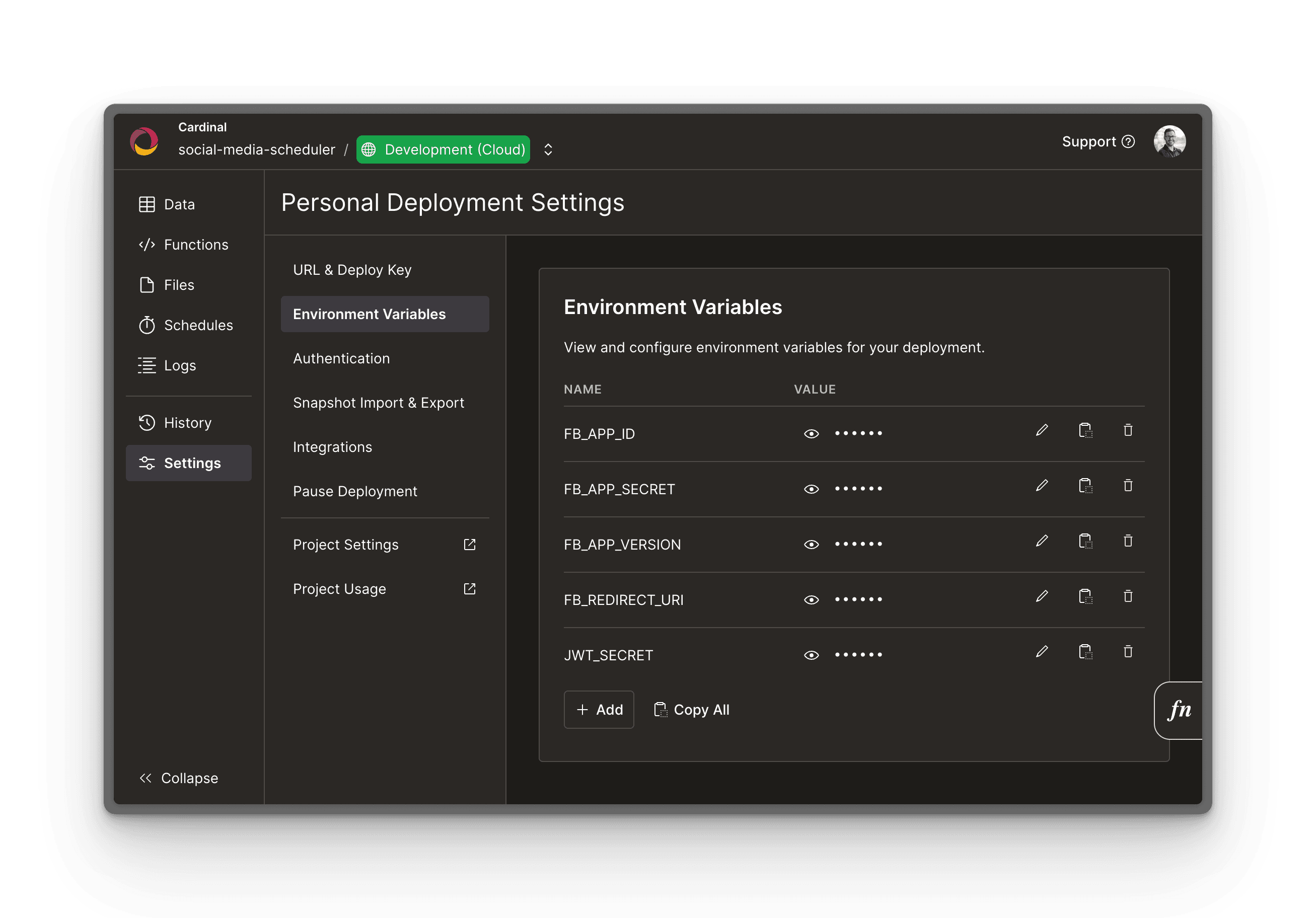Open the fn function runner panel
The height and width of the screenshot is (918, 1316).
(x=1179, y=710)
